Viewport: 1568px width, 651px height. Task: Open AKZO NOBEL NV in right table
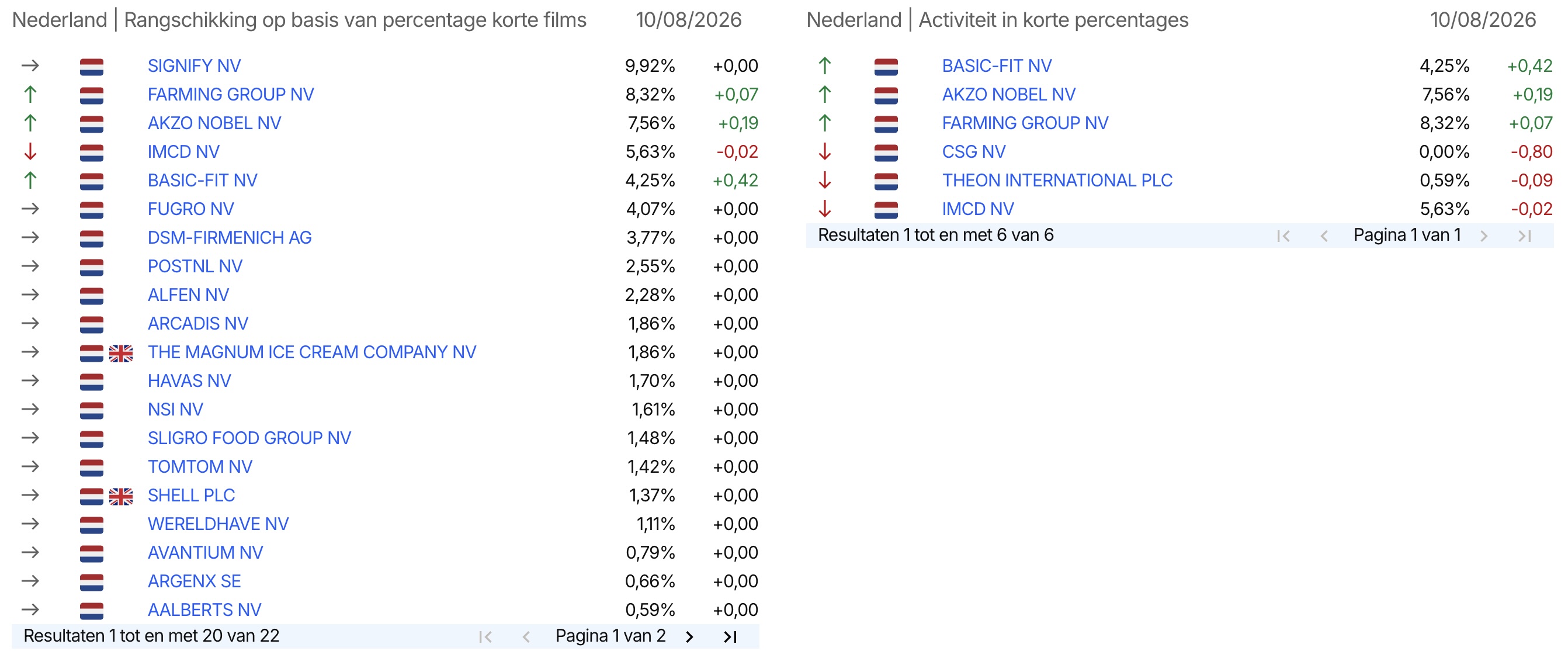point(1008,95)
